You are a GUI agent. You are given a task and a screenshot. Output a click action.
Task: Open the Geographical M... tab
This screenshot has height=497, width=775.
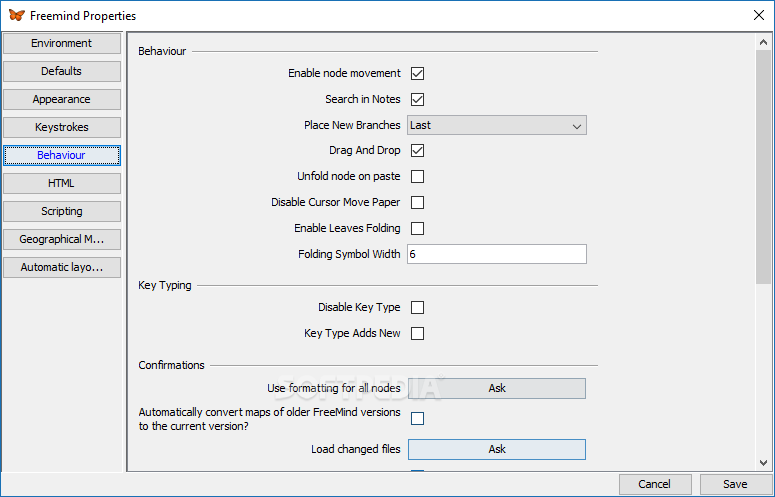[x=62, y=239]
